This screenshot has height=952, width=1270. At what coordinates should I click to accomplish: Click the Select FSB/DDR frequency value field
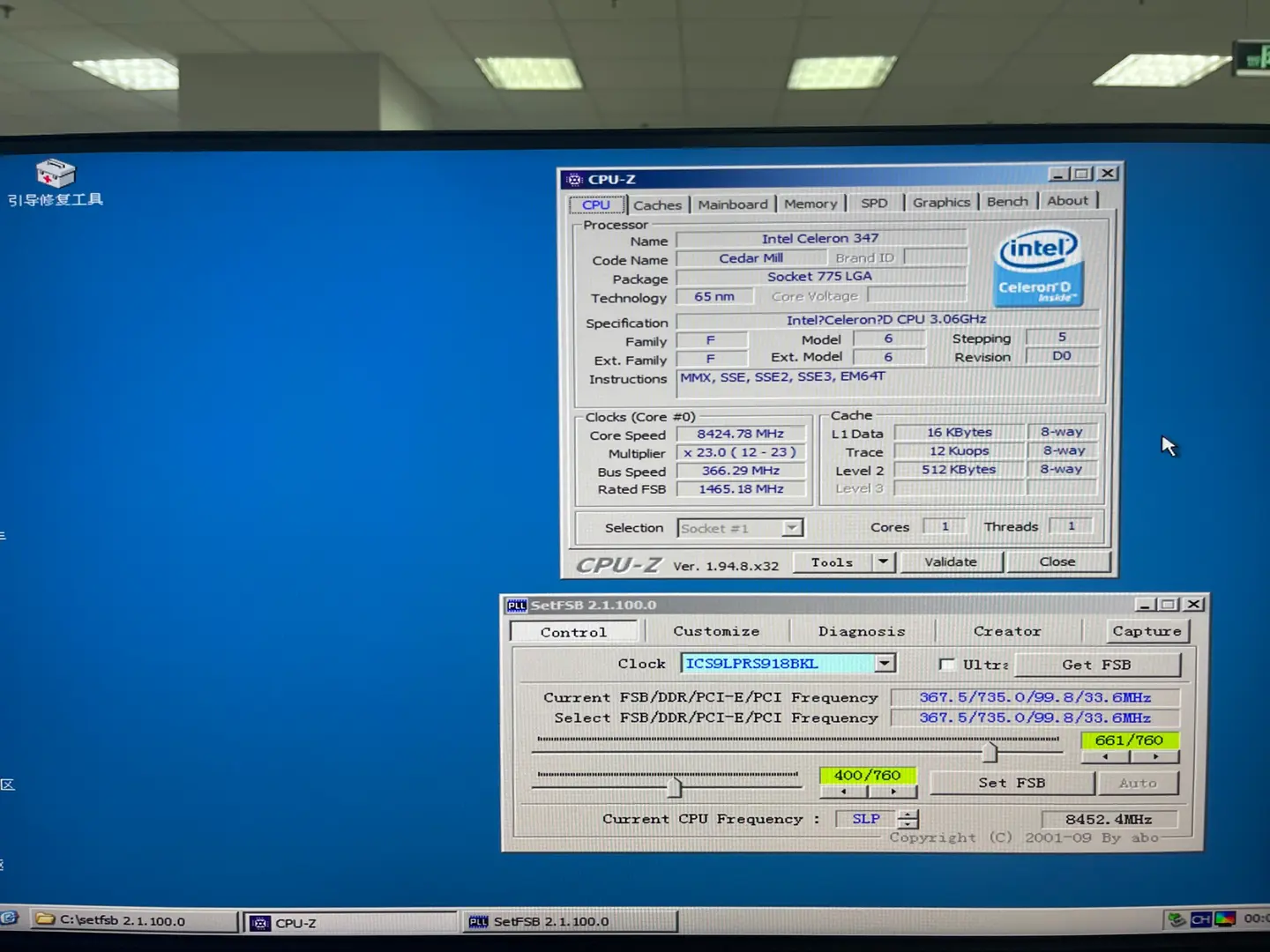pyautogui.click(x=1035, y=718)
